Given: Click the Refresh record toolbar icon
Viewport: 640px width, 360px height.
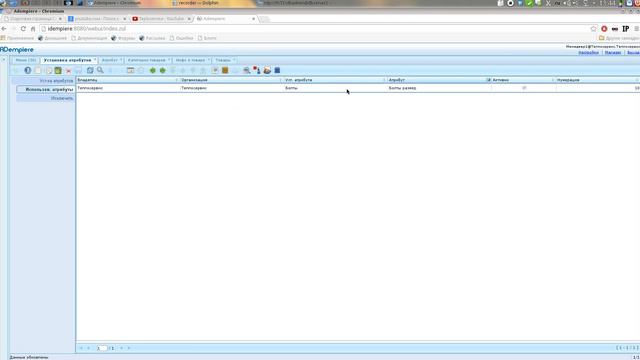Looking at the screenshot, I should [x=90, y=70].
